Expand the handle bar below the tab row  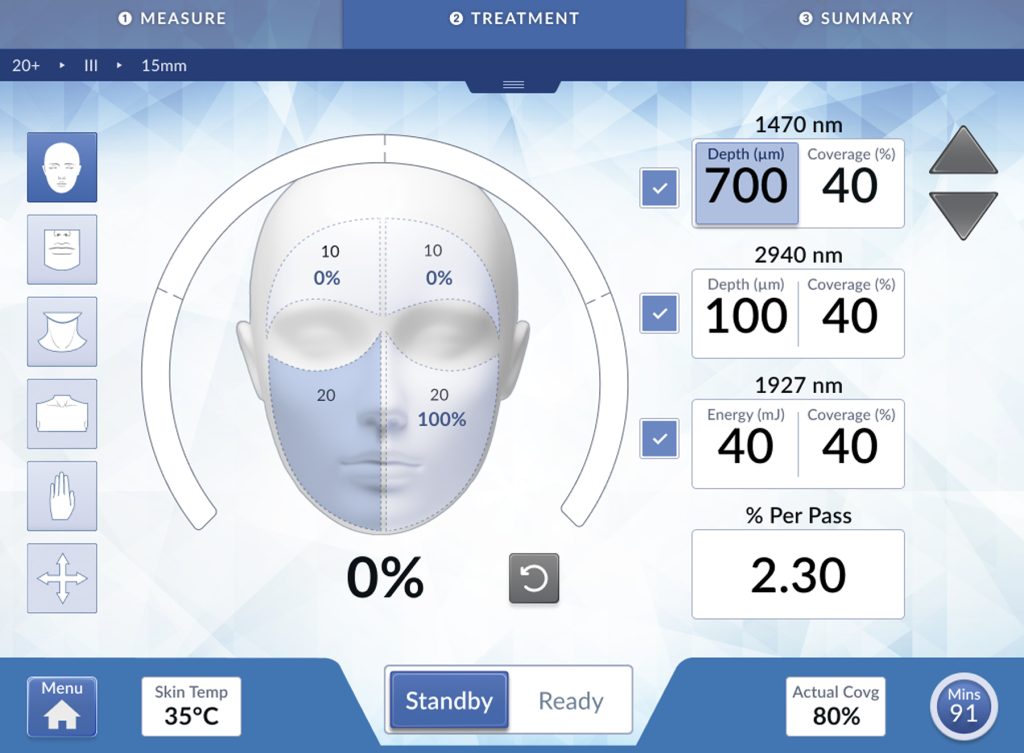tap(513, 85)
